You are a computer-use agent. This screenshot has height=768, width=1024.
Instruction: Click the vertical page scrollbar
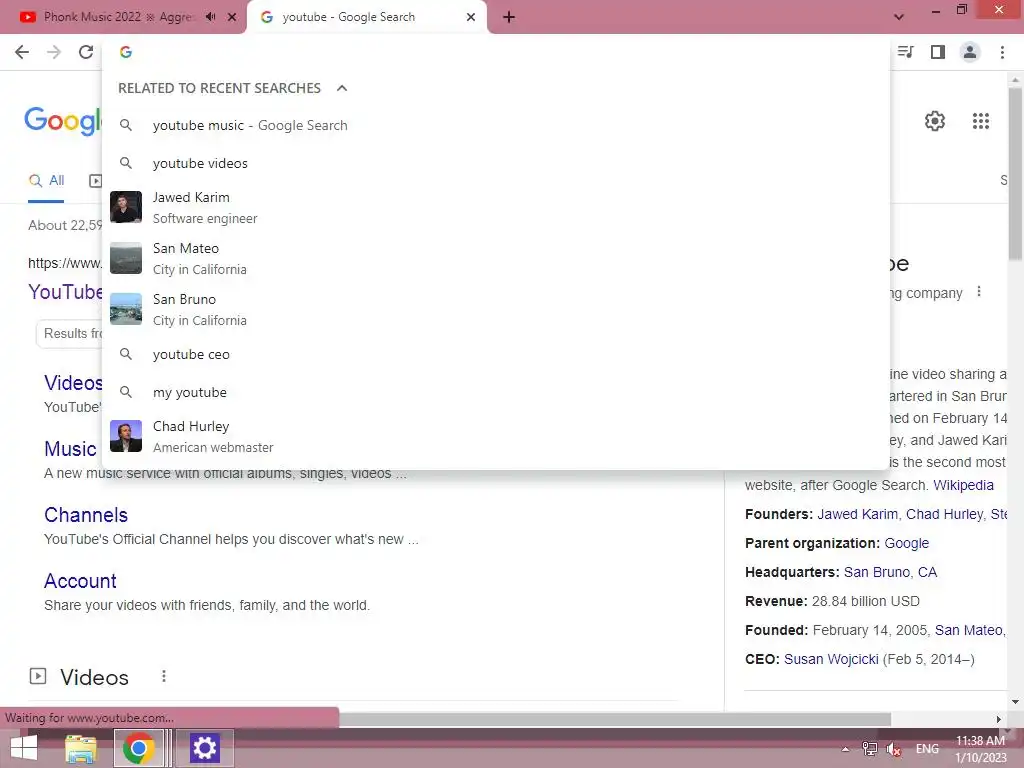click(1015, 173)
